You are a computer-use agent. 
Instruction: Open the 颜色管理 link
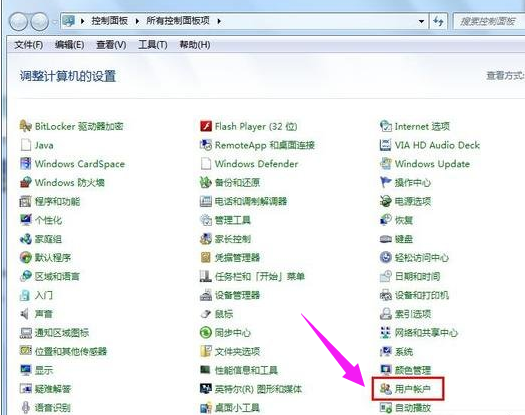click(412, 370)
